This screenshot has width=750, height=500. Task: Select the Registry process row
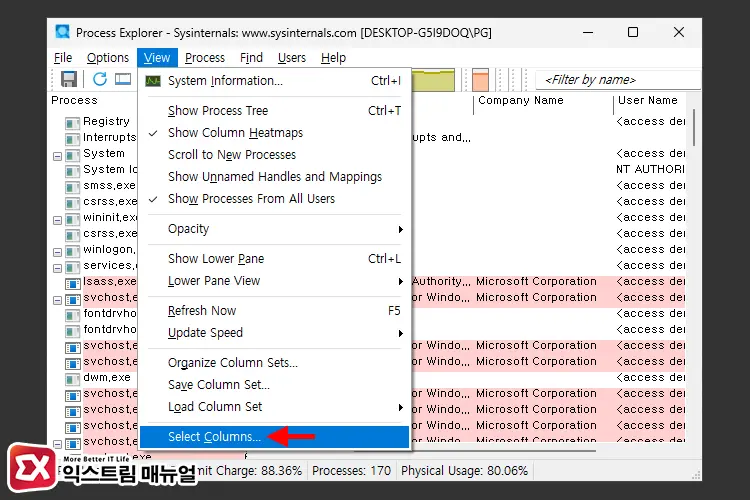click(x=106, y=122)
